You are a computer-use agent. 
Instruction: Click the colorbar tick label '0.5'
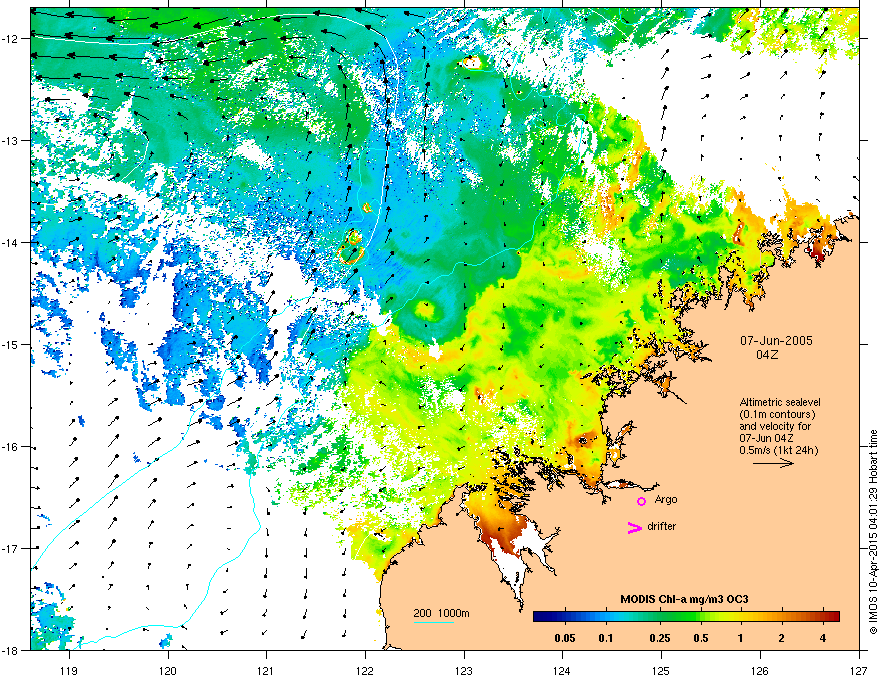tap(700, 638)
